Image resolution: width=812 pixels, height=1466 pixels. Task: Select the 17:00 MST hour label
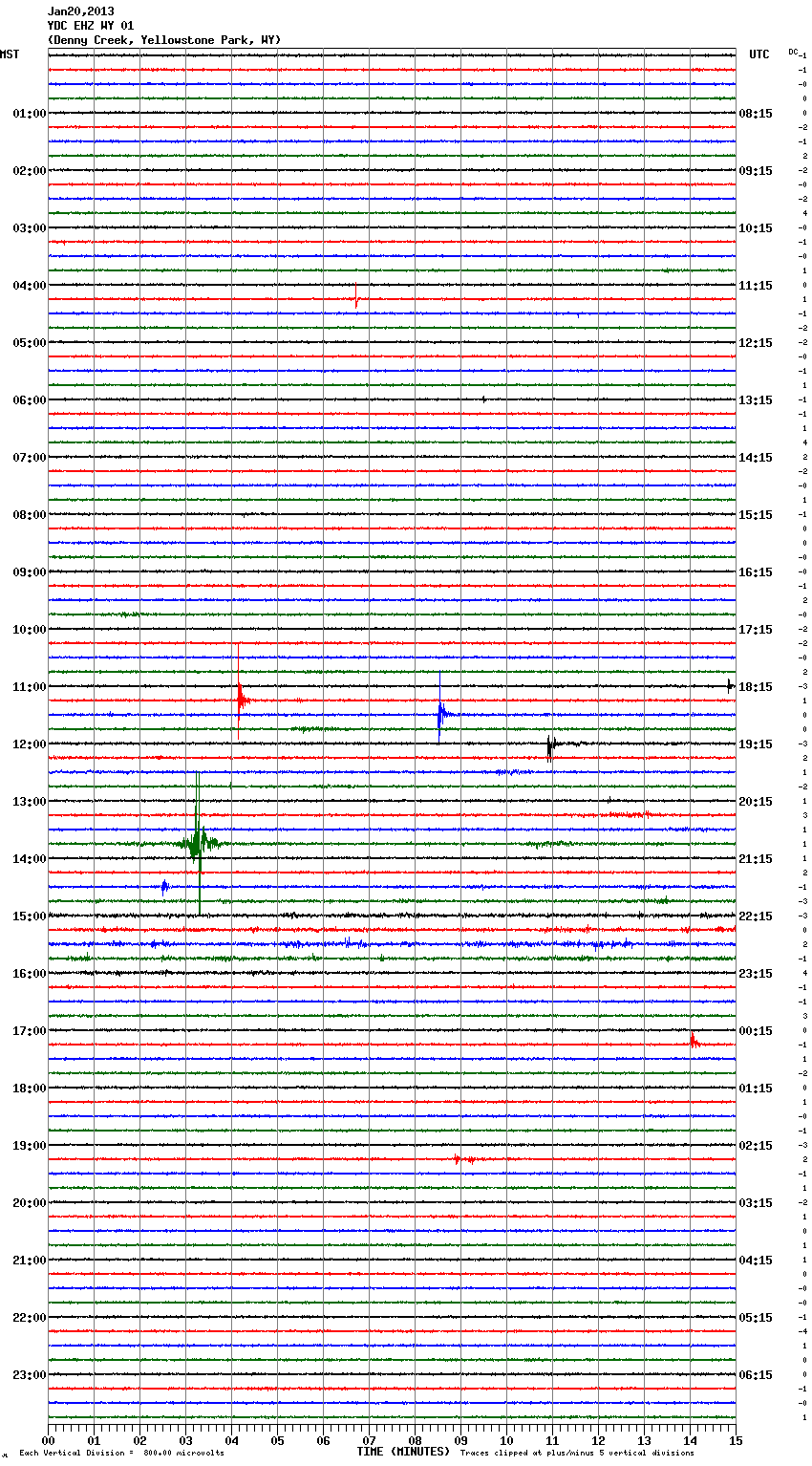tap(29, 1031)
